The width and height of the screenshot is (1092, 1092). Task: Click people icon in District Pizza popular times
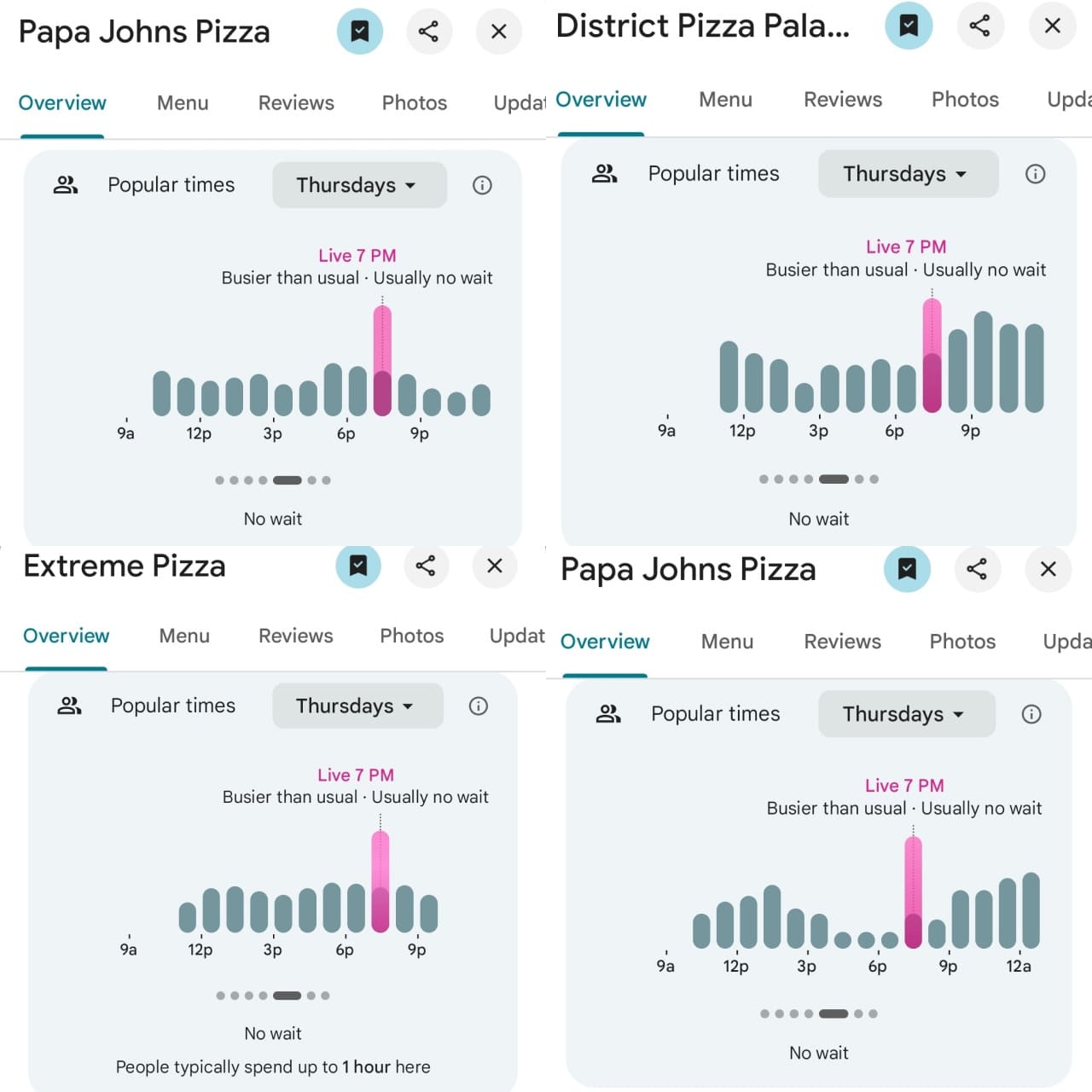tap(604, 174)
